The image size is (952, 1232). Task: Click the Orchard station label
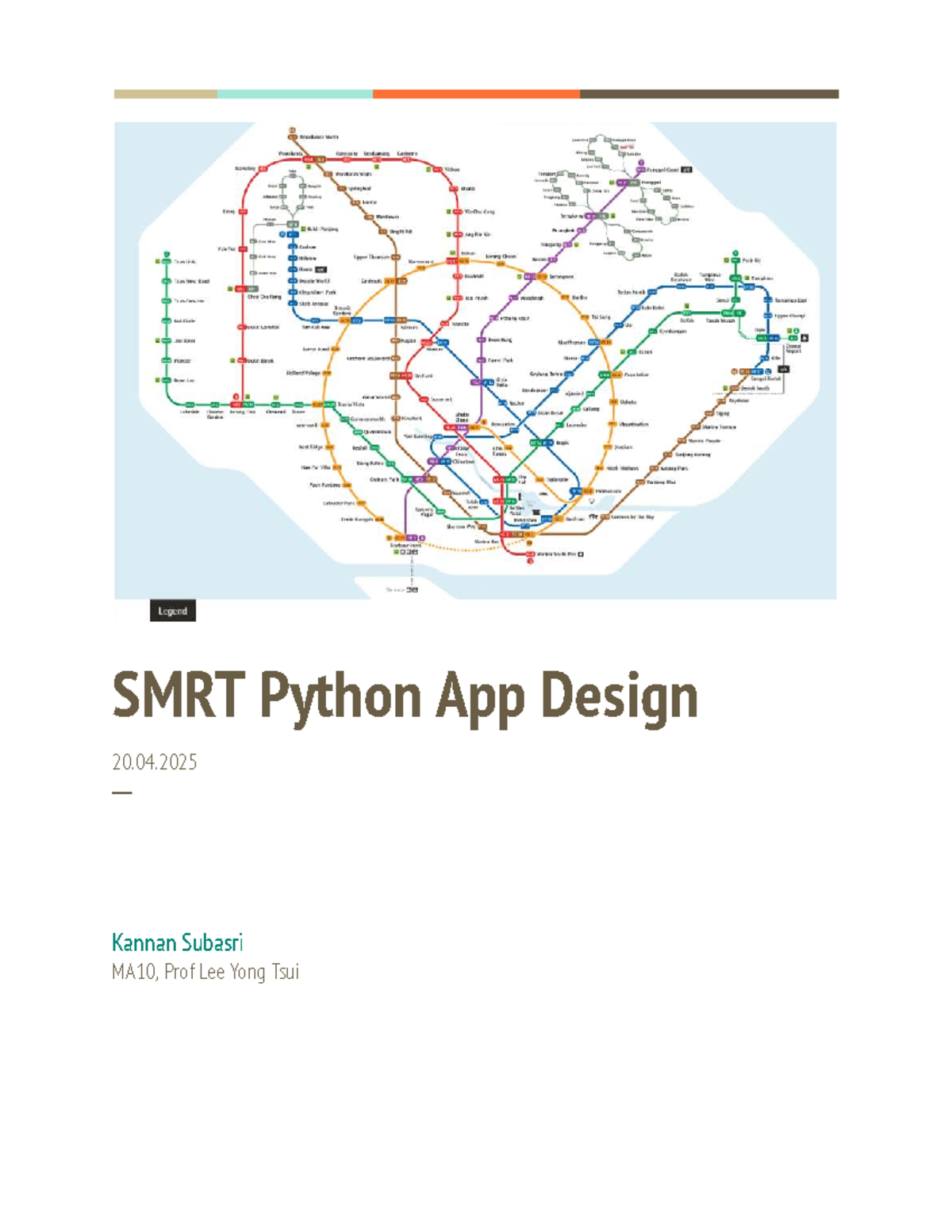[x=423, y=376]
